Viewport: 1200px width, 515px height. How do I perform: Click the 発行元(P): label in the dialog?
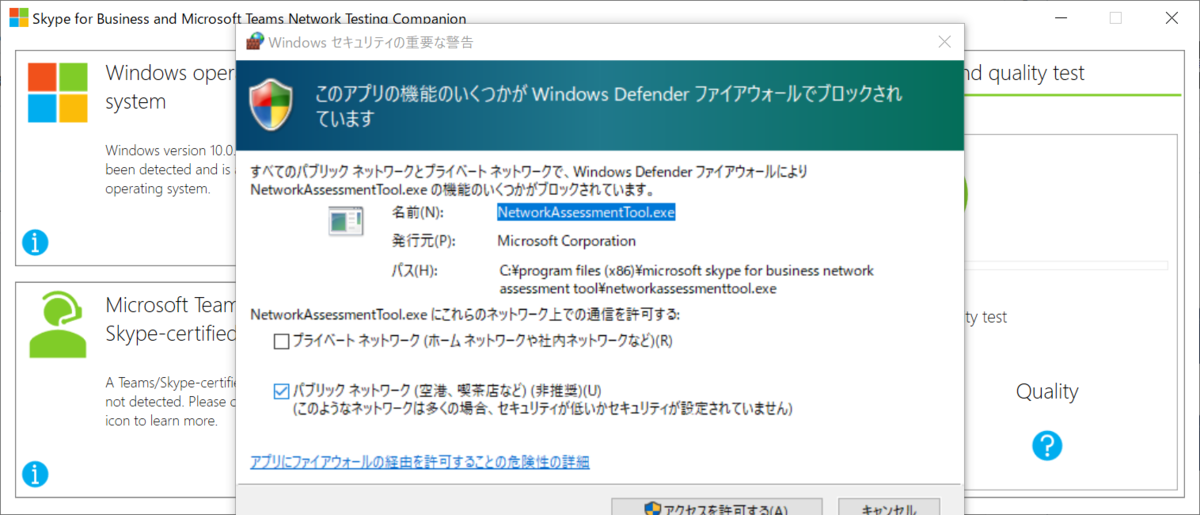click(x=424, y=241)
